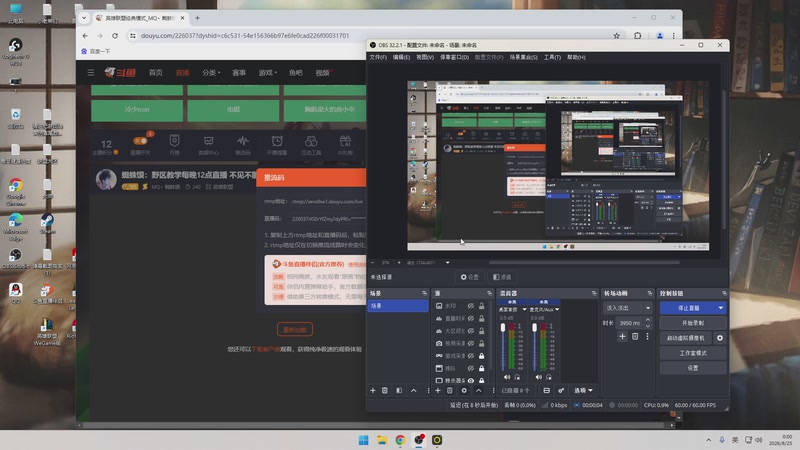This screenshot has width=800, height=450.
Task: Unlock the 排队 source with its lock icon
Action: coord(481,368)
